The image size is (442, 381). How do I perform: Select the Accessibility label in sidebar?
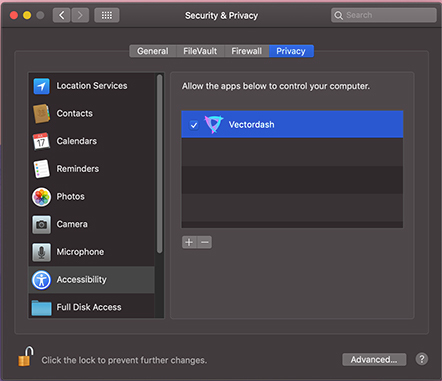pos(82,280)
